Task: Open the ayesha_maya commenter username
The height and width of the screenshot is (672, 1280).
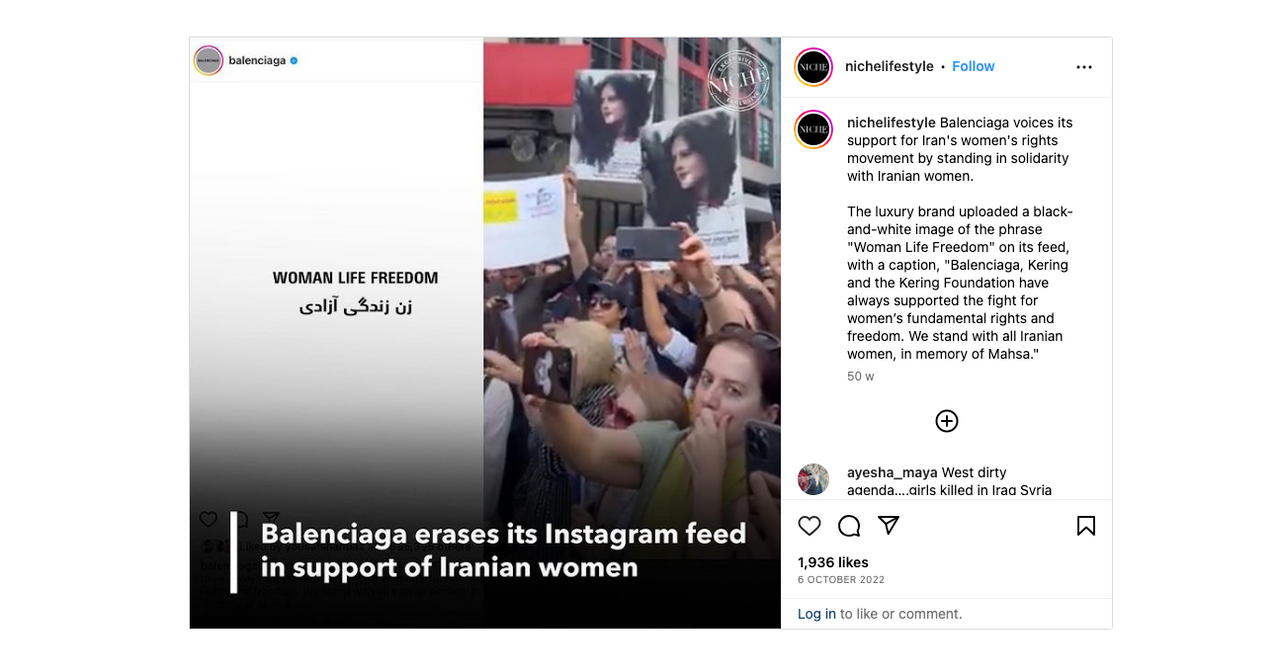Action: click(892, 473)
